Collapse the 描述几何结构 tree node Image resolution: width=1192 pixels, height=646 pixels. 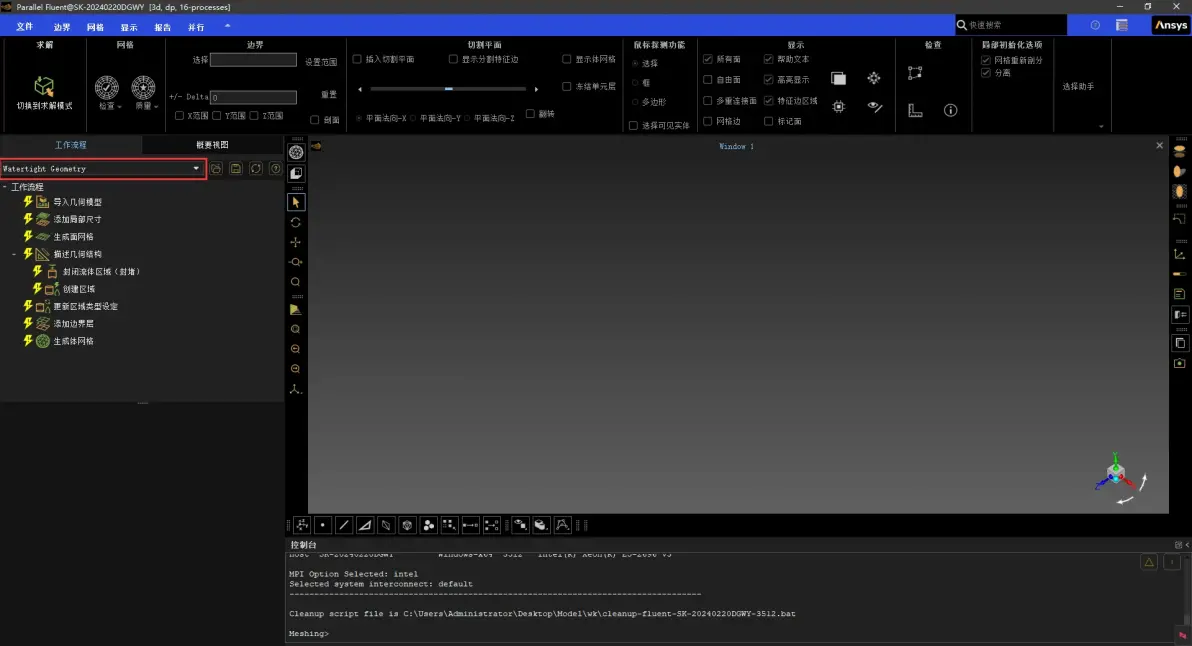pyautogui.click(x=14, y=254)
